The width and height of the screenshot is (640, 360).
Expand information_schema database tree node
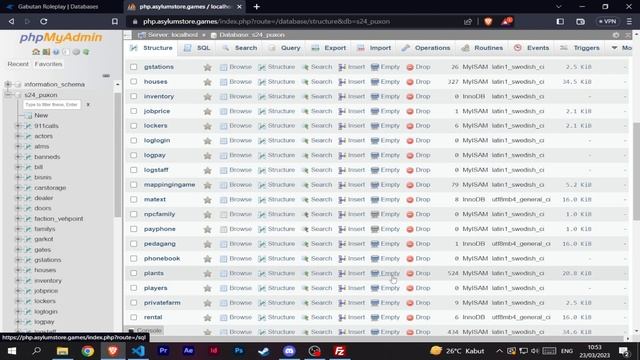click(x=8, y=84)
